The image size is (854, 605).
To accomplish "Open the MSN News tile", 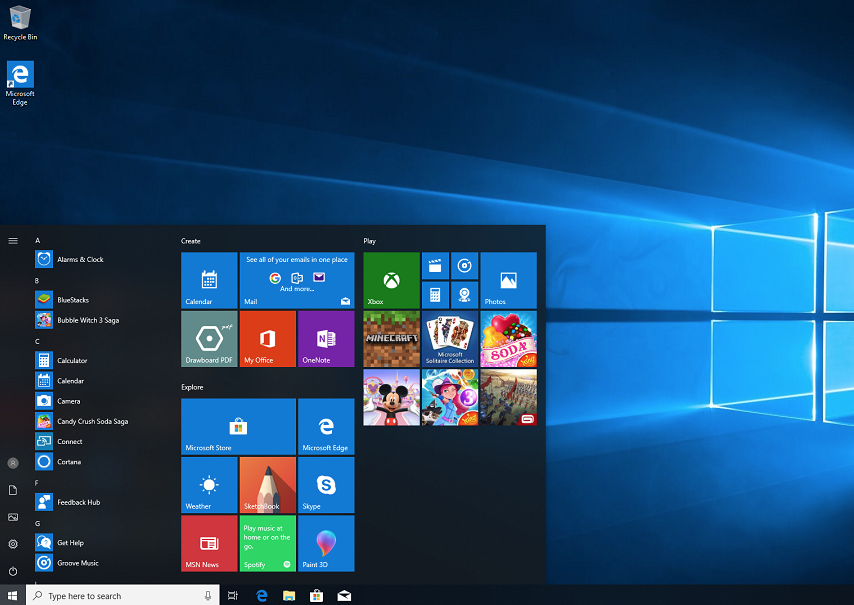I will (209, 543).
